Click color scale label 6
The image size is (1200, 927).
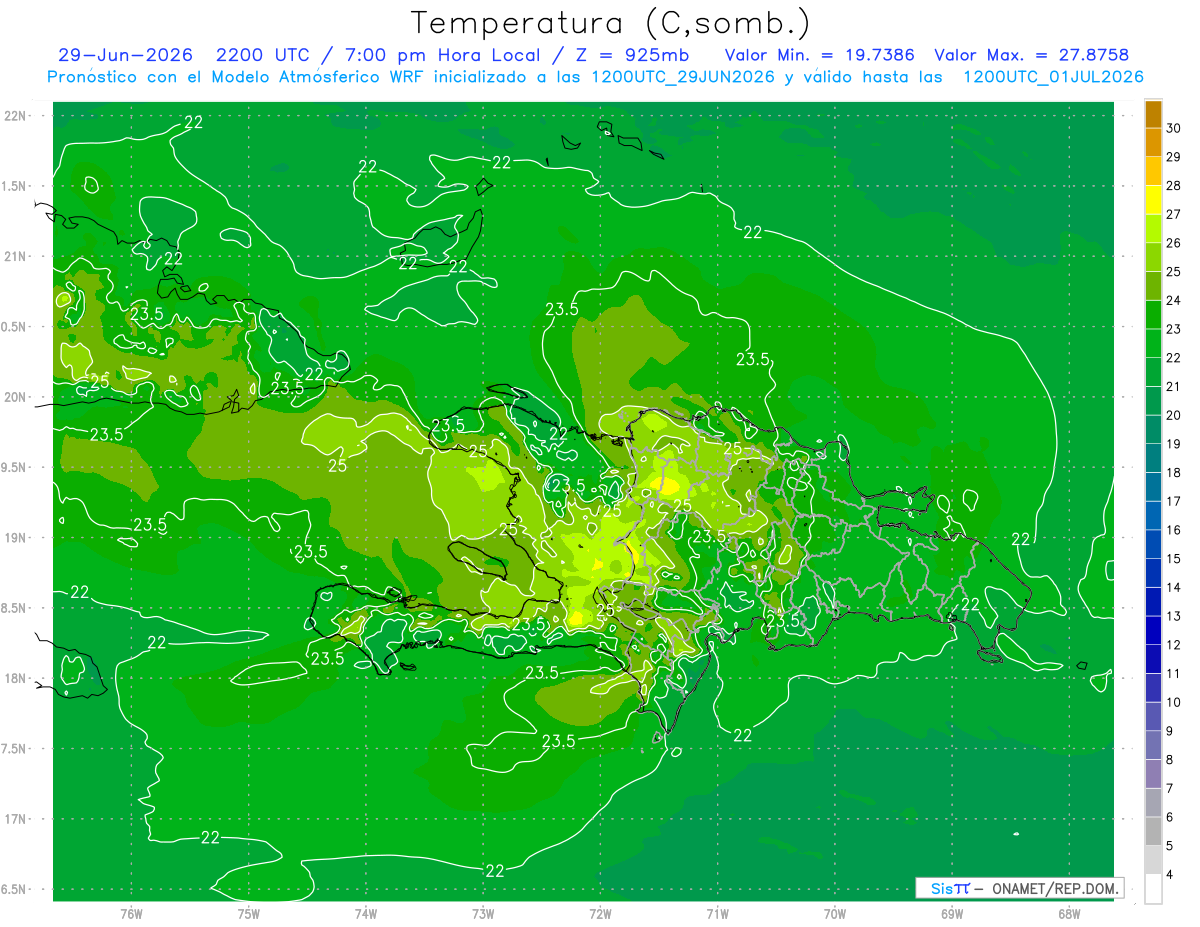[1170, 818]
